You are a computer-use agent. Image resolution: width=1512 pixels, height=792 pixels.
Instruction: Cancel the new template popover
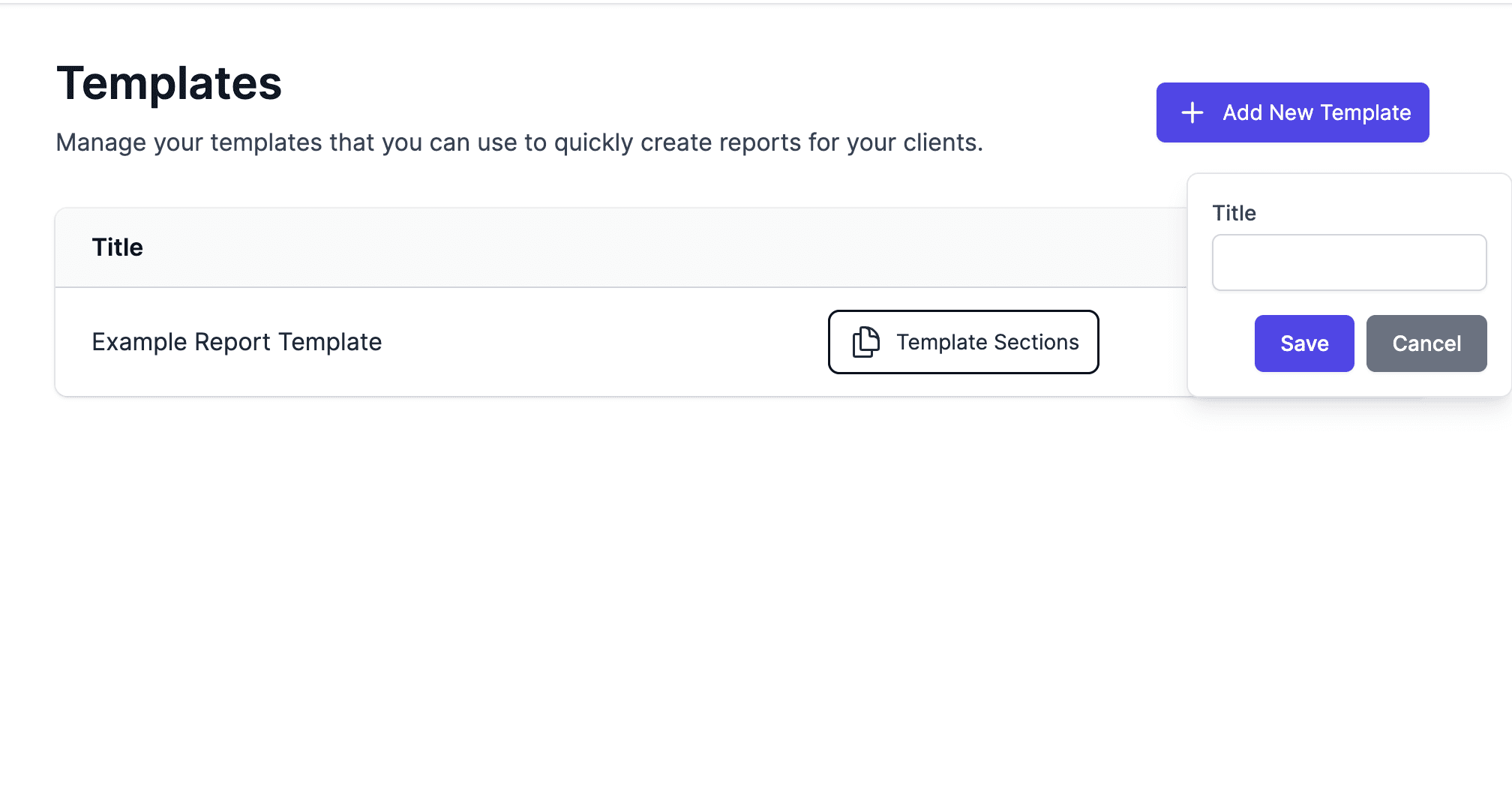(x=1426, y=343)
